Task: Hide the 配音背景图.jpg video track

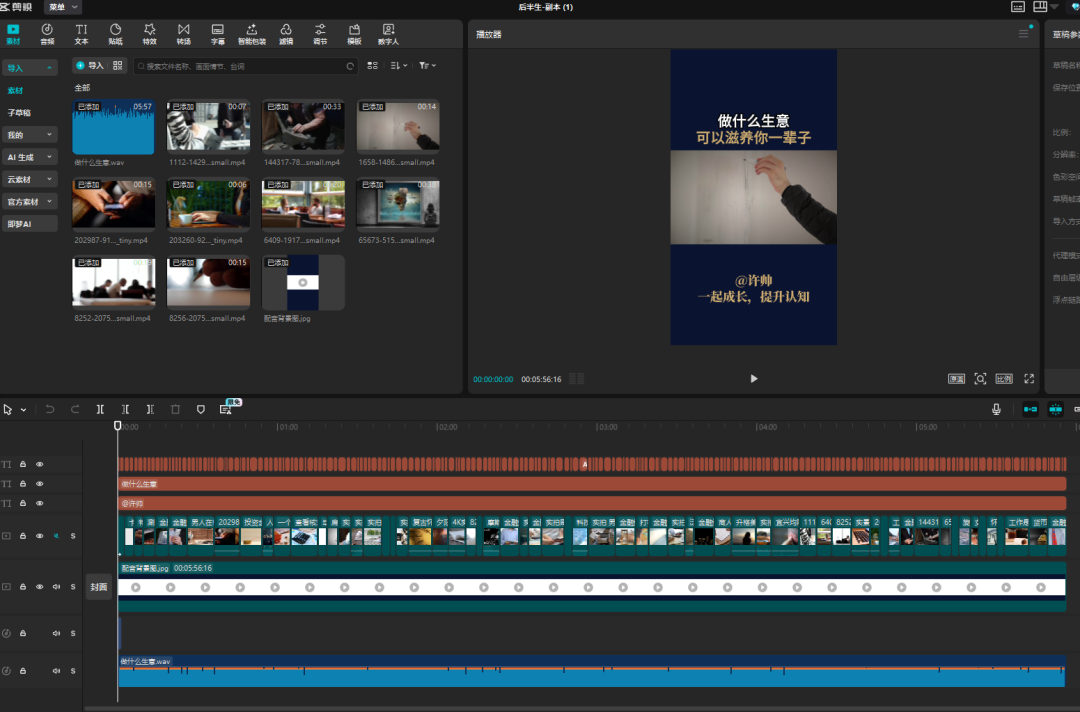Action: pos(39,587)
